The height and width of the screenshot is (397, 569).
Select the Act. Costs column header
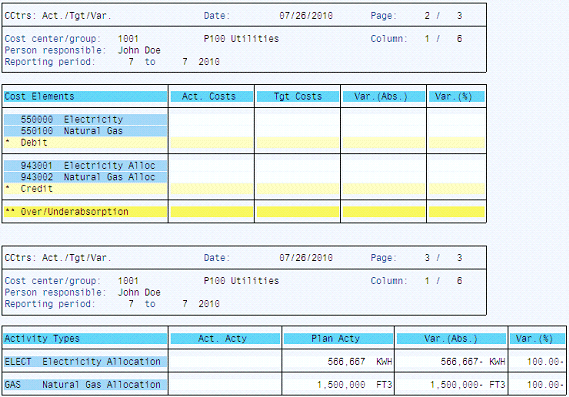[212, 97]
